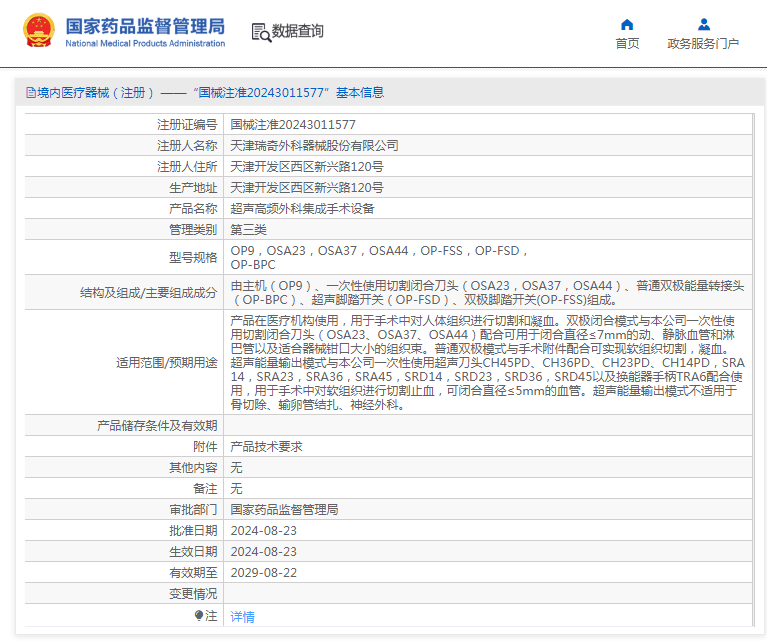Click the 有效期至 row label
The image size is (767, 641).
pyautogui.click(x=193, y=573)
